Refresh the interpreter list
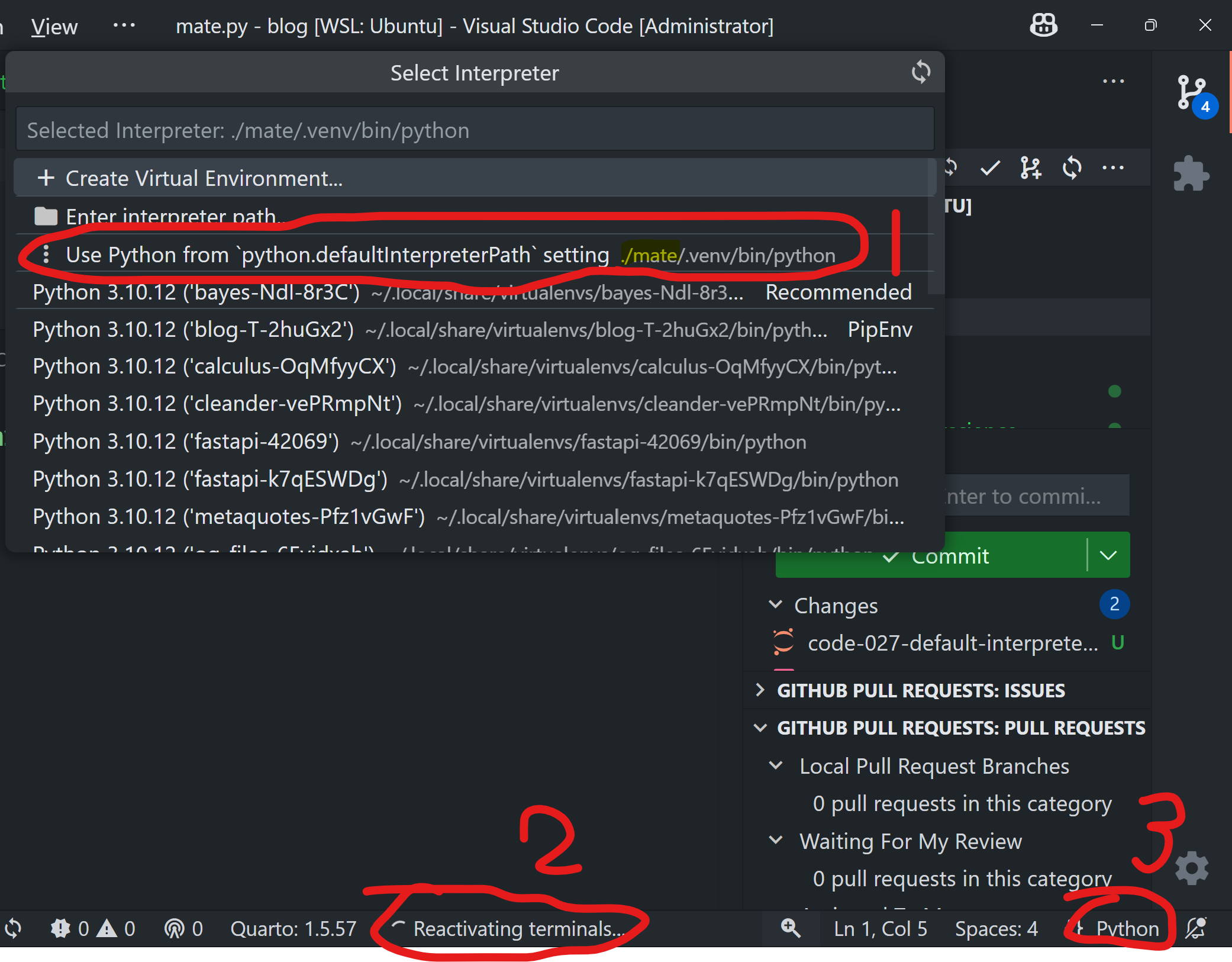The width and height of the screenshot is (1232, 962). 921,72
